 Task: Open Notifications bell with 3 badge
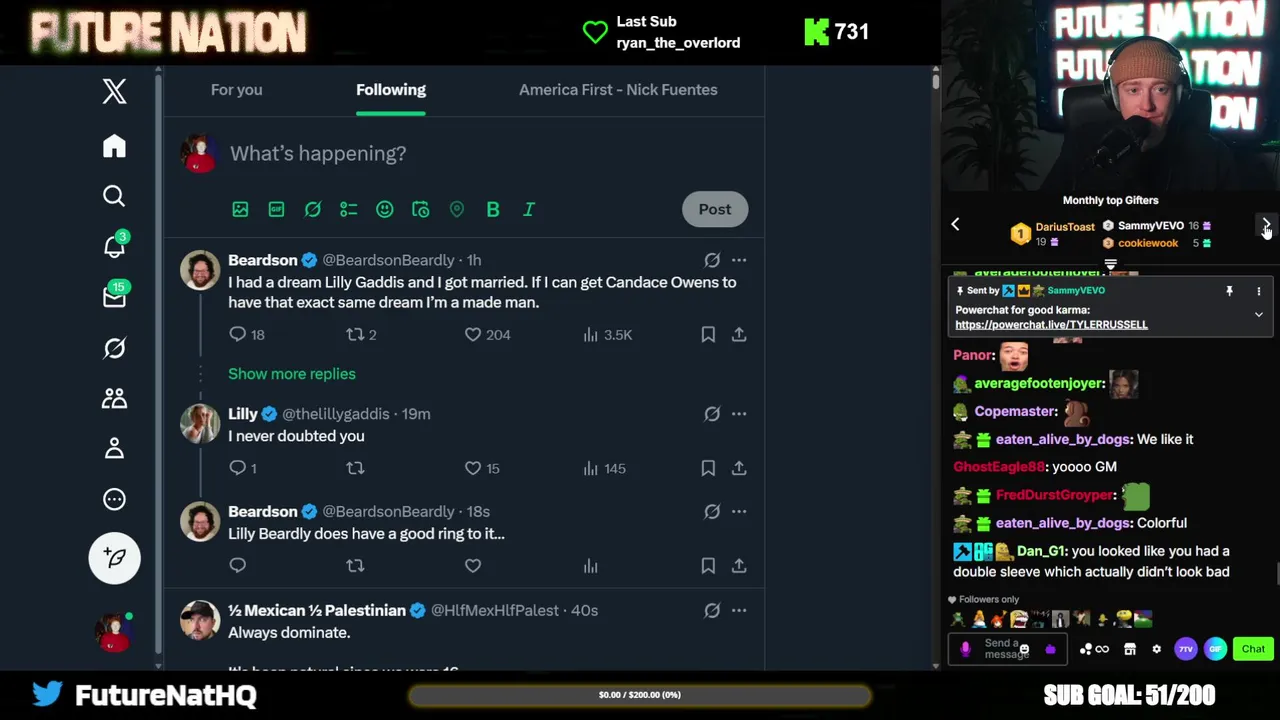(115, 245)
